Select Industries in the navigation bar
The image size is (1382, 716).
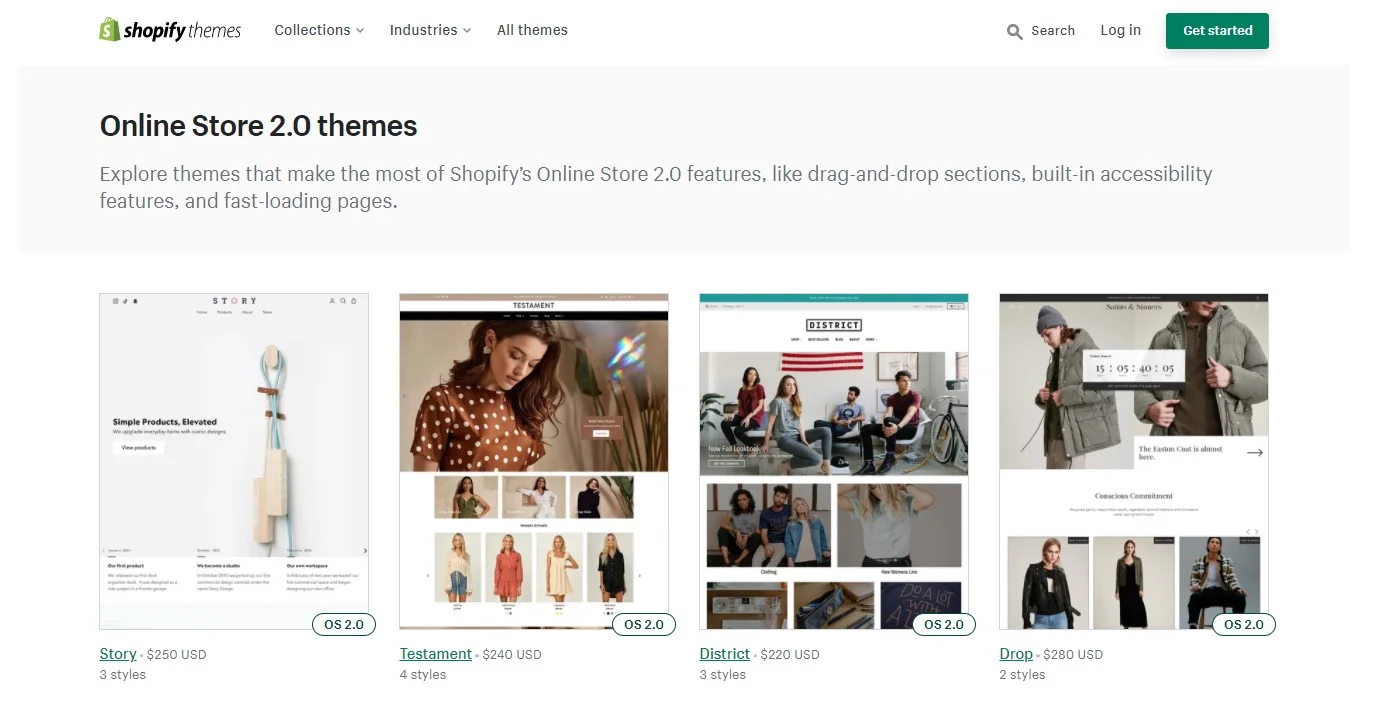(424, 30)
